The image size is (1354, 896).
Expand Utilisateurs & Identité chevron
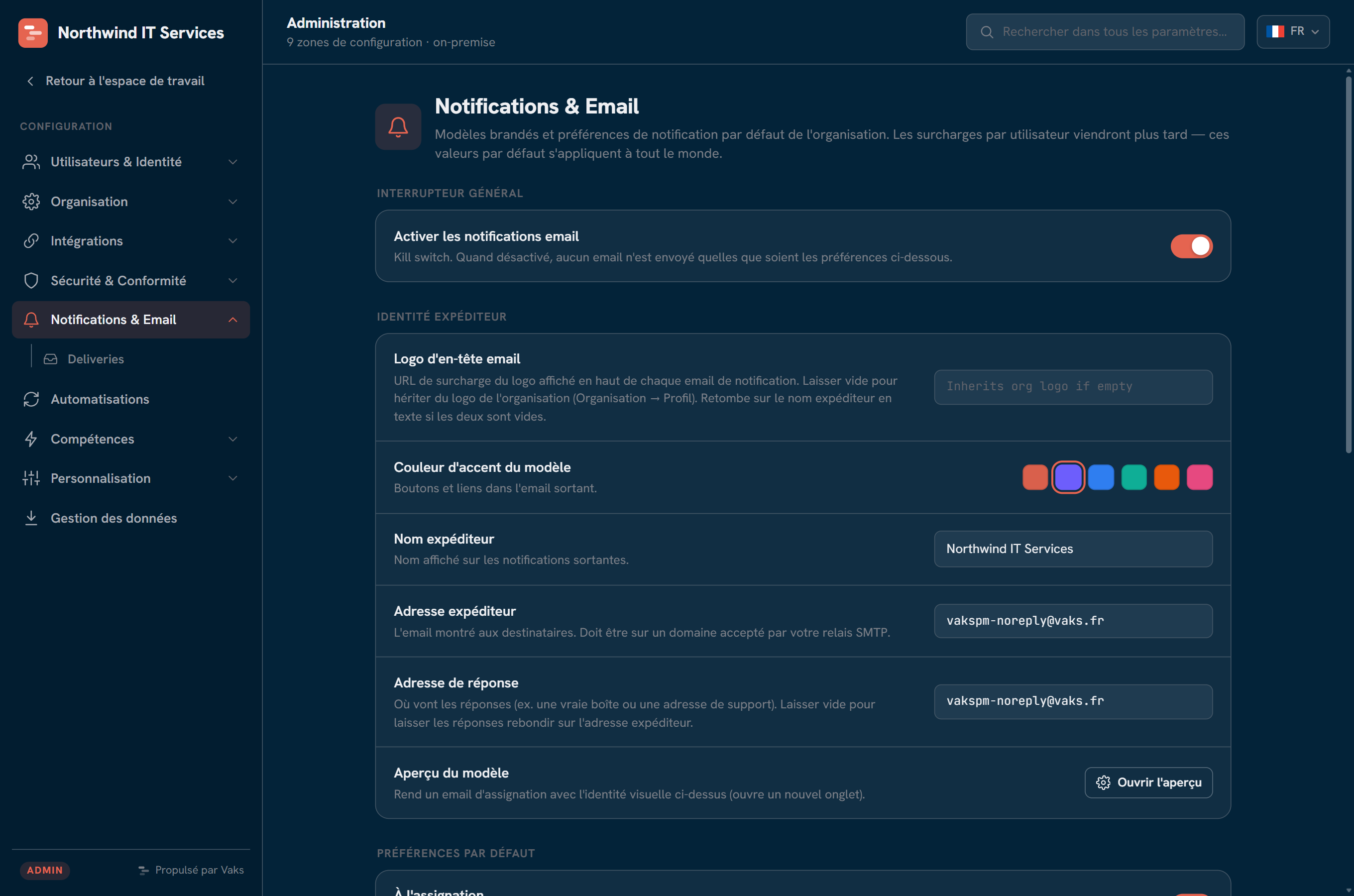pos(232,162)
